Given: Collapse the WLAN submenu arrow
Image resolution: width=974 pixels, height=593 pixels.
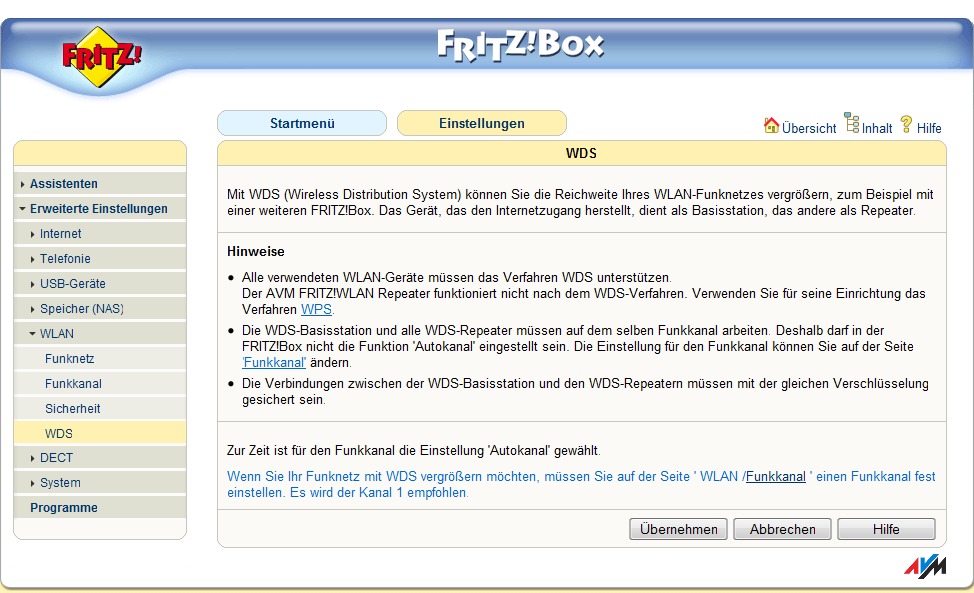Looking at the screenshot, I should pyautogui.click(x=32, y=333).
